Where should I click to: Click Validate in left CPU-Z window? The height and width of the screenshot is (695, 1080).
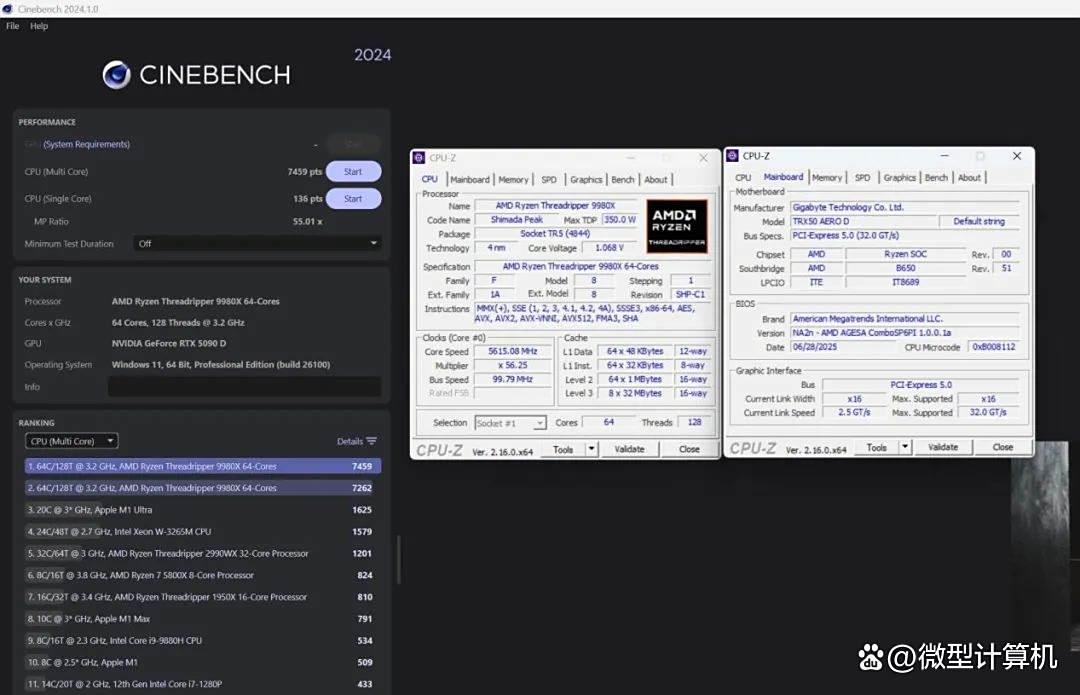pyautogui.click(x=630, y=449)
